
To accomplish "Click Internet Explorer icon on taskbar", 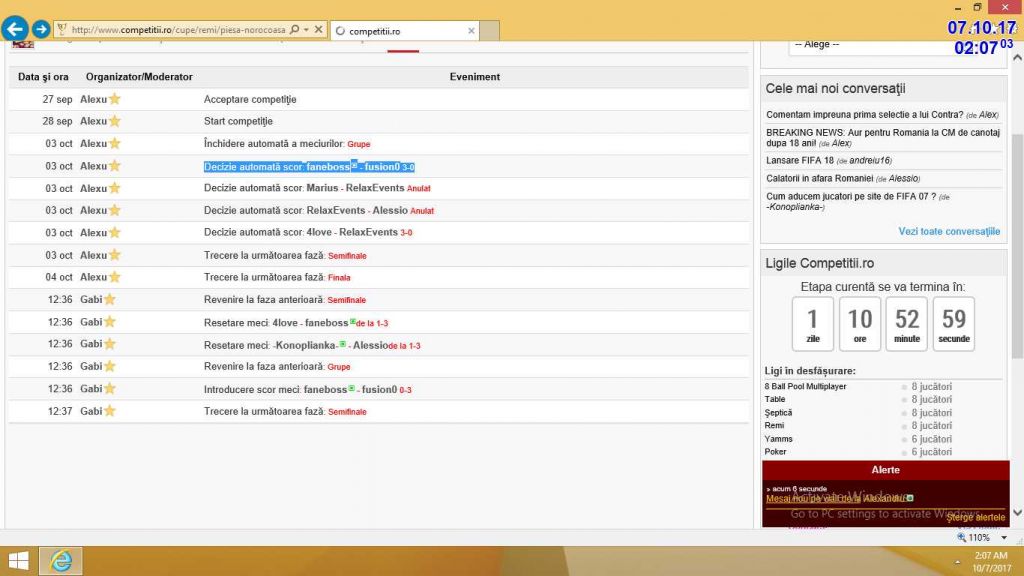I will pos(61,561).
